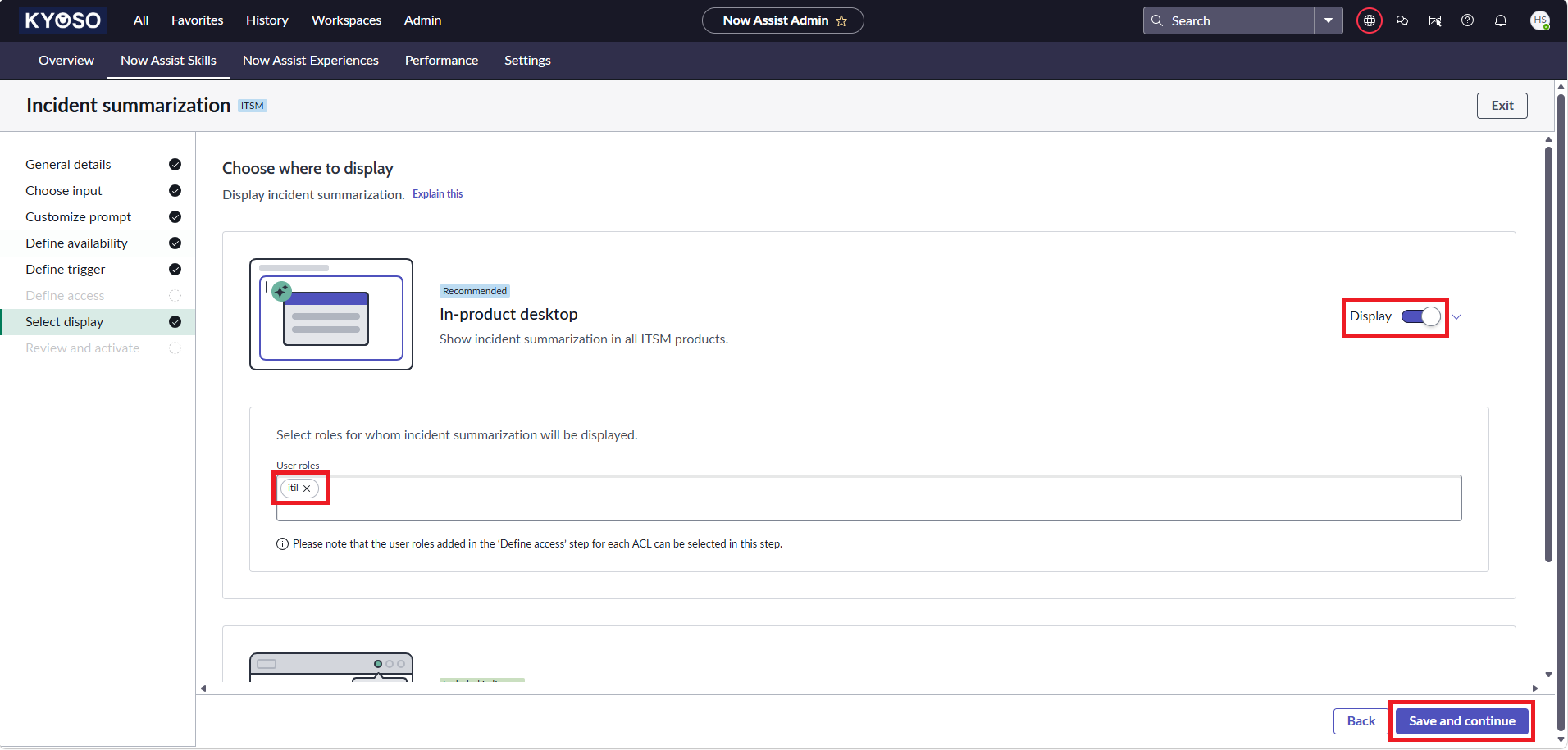
Task: Click the search magnifier icon
Action: point(1157,20)
